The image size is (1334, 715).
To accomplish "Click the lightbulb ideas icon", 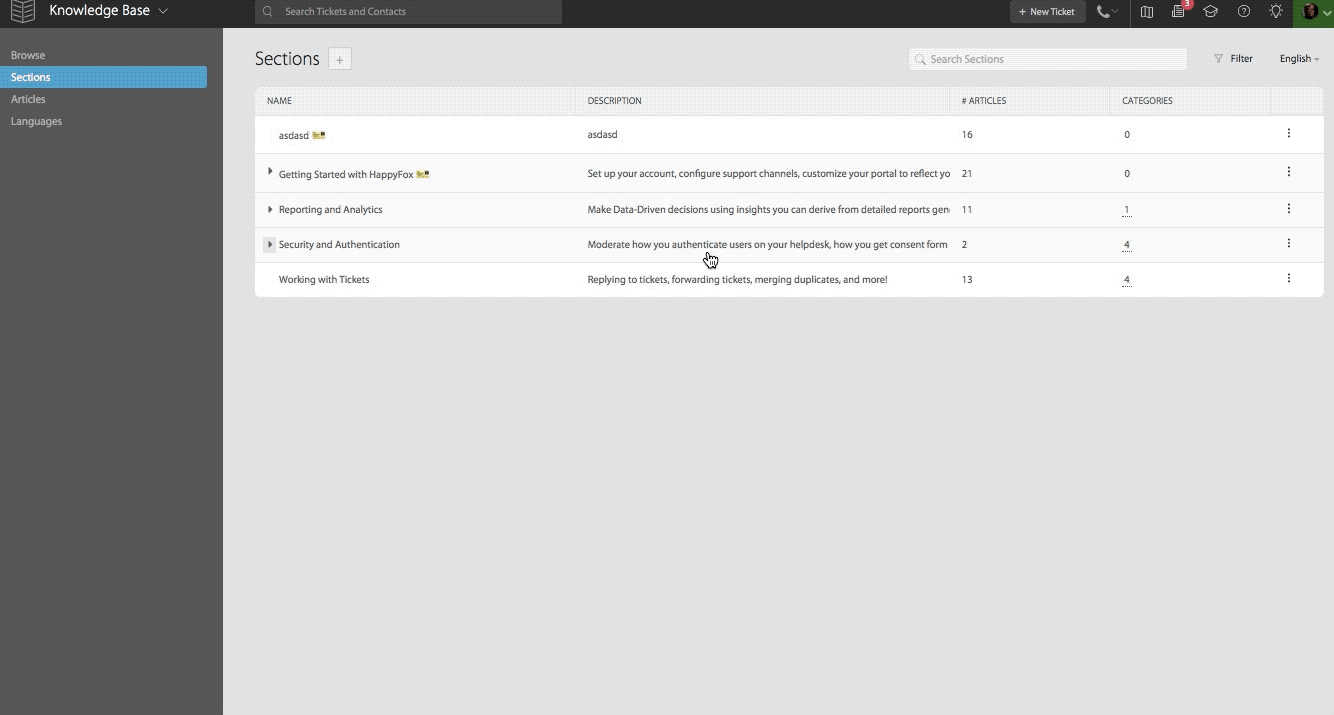I will pos(1276,12).
